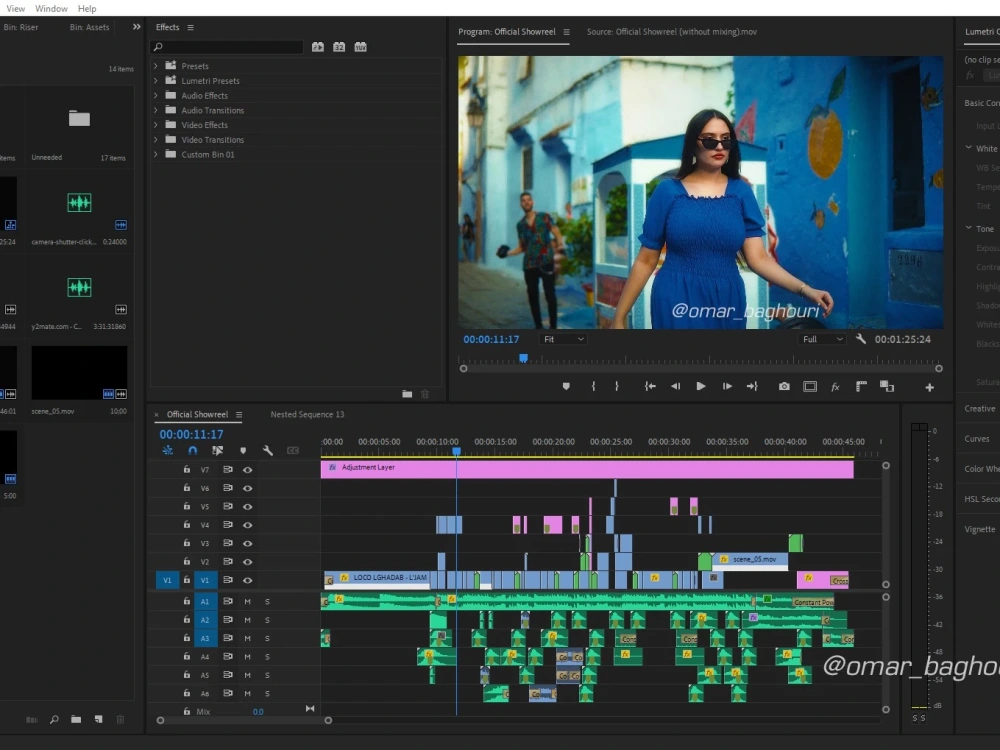The height and width of the screenshot is (750, 1000).
Task: Hide track V7 with eye icon
Action: pos(247,470)
